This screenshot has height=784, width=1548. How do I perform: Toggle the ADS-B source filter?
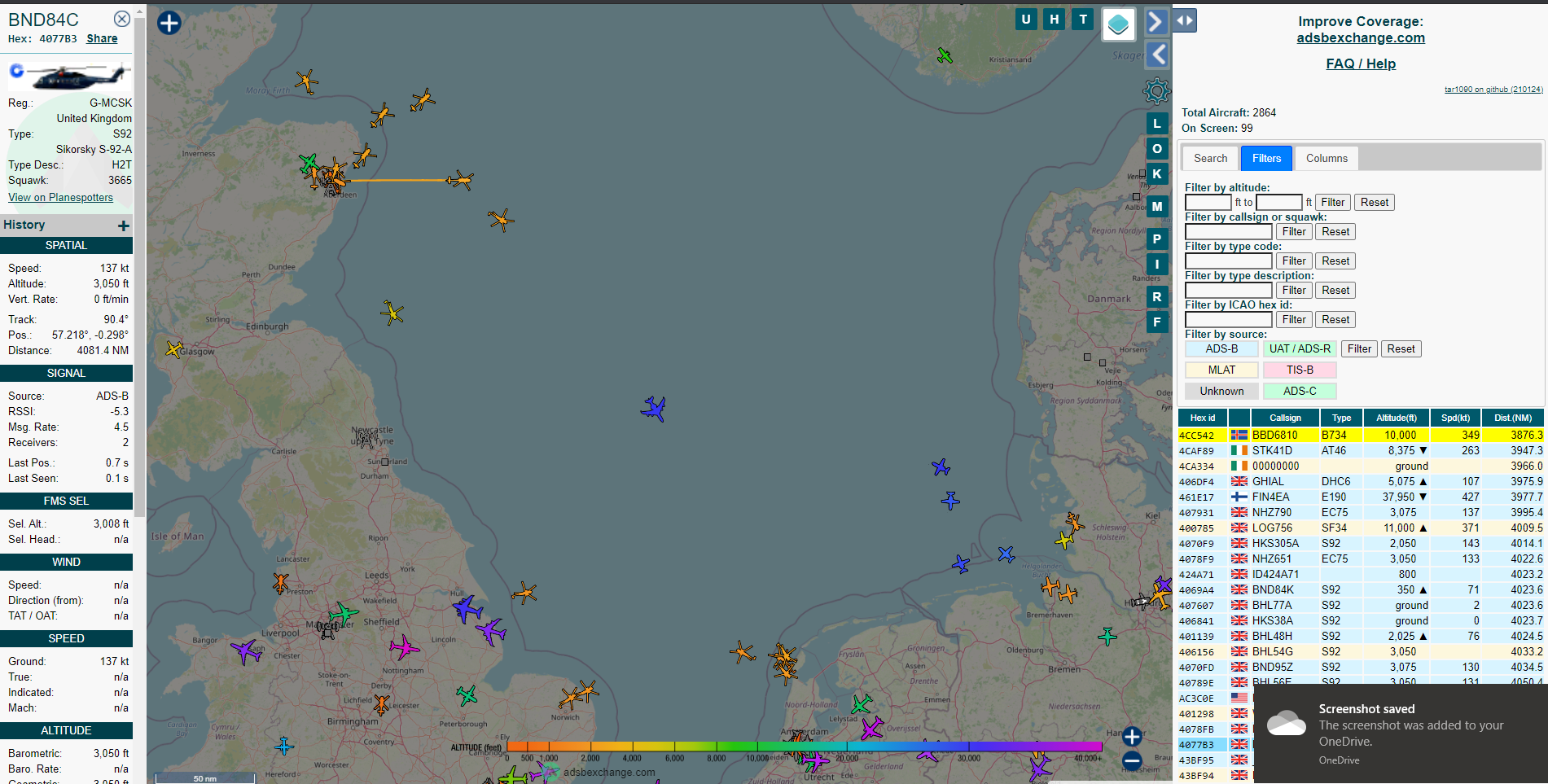(1221, 349)
